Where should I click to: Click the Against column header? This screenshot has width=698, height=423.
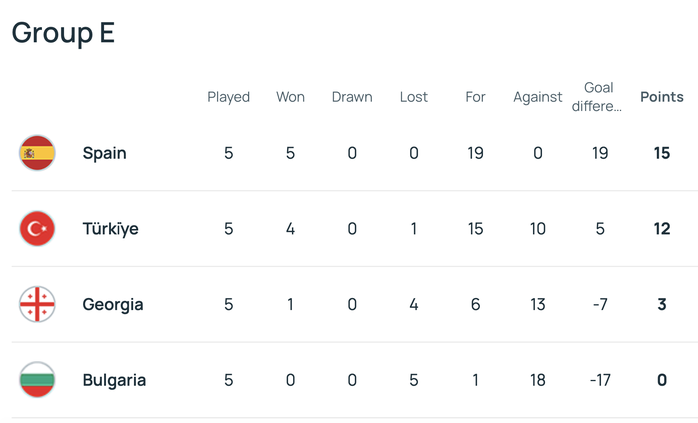[538, 97]
